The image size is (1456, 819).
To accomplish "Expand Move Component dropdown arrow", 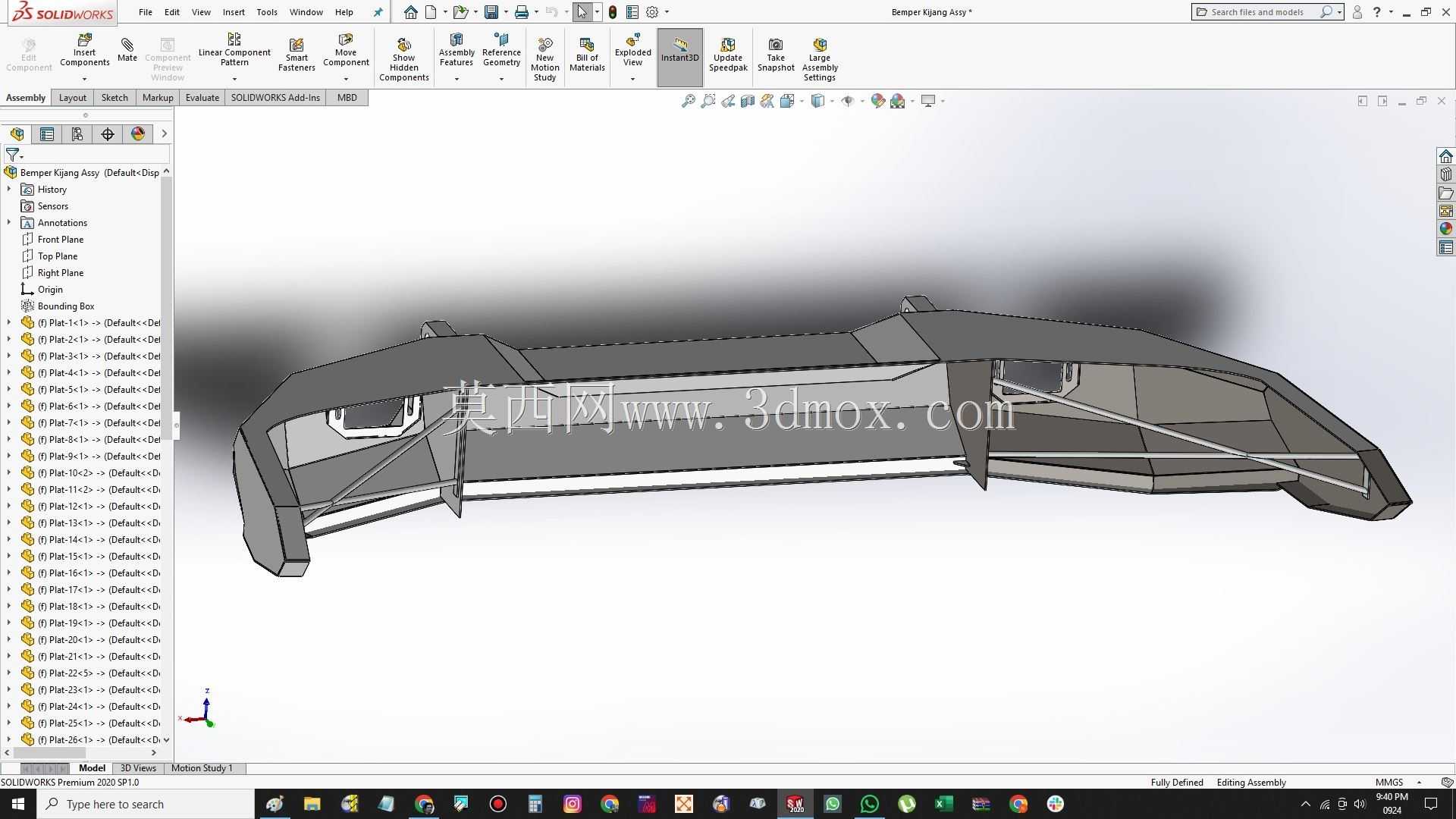I will 346,79.
